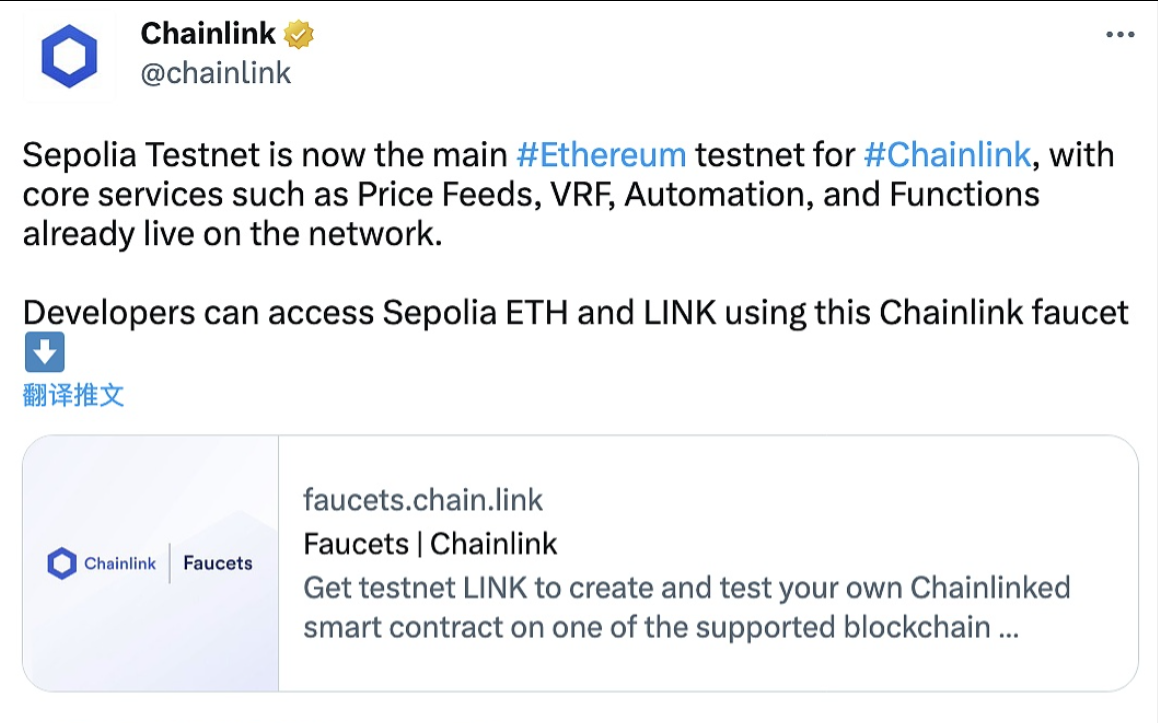Open the #Ethereum hashtag
1158x723 pixels.
601,156
